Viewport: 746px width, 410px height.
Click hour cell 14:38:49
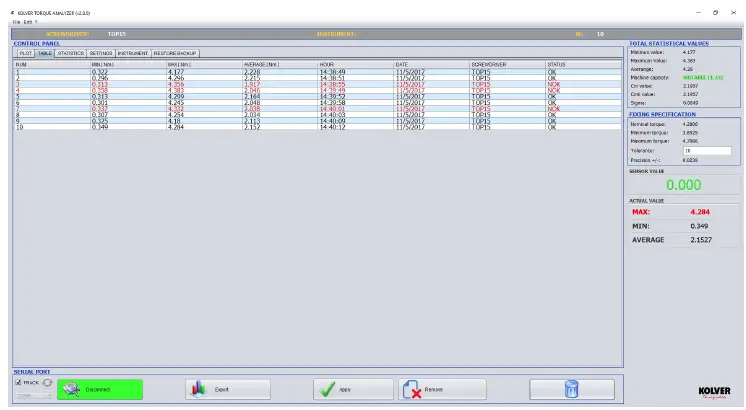coord(356,72)
